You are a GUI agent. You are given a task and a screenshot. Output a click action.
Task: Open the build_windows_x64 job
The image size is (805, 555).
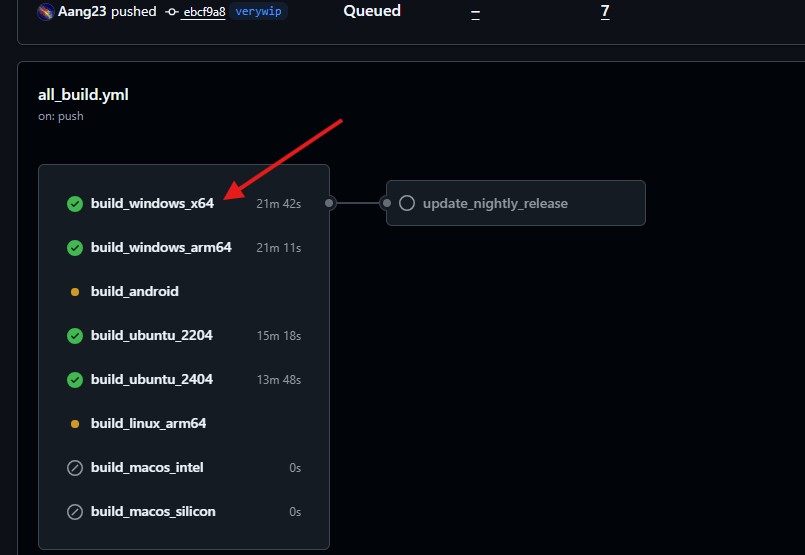152,204
